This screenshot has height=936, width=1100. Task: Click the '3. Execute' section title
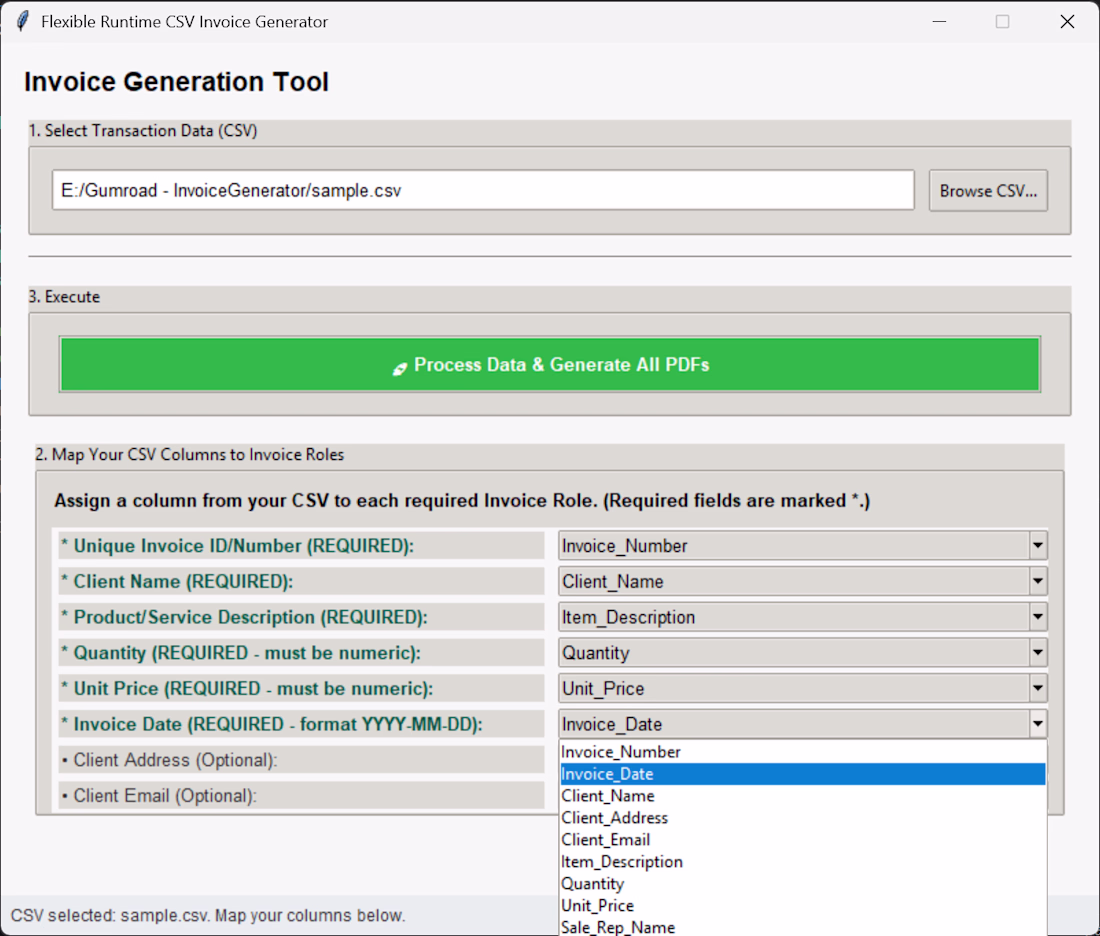tap(65, 297)
